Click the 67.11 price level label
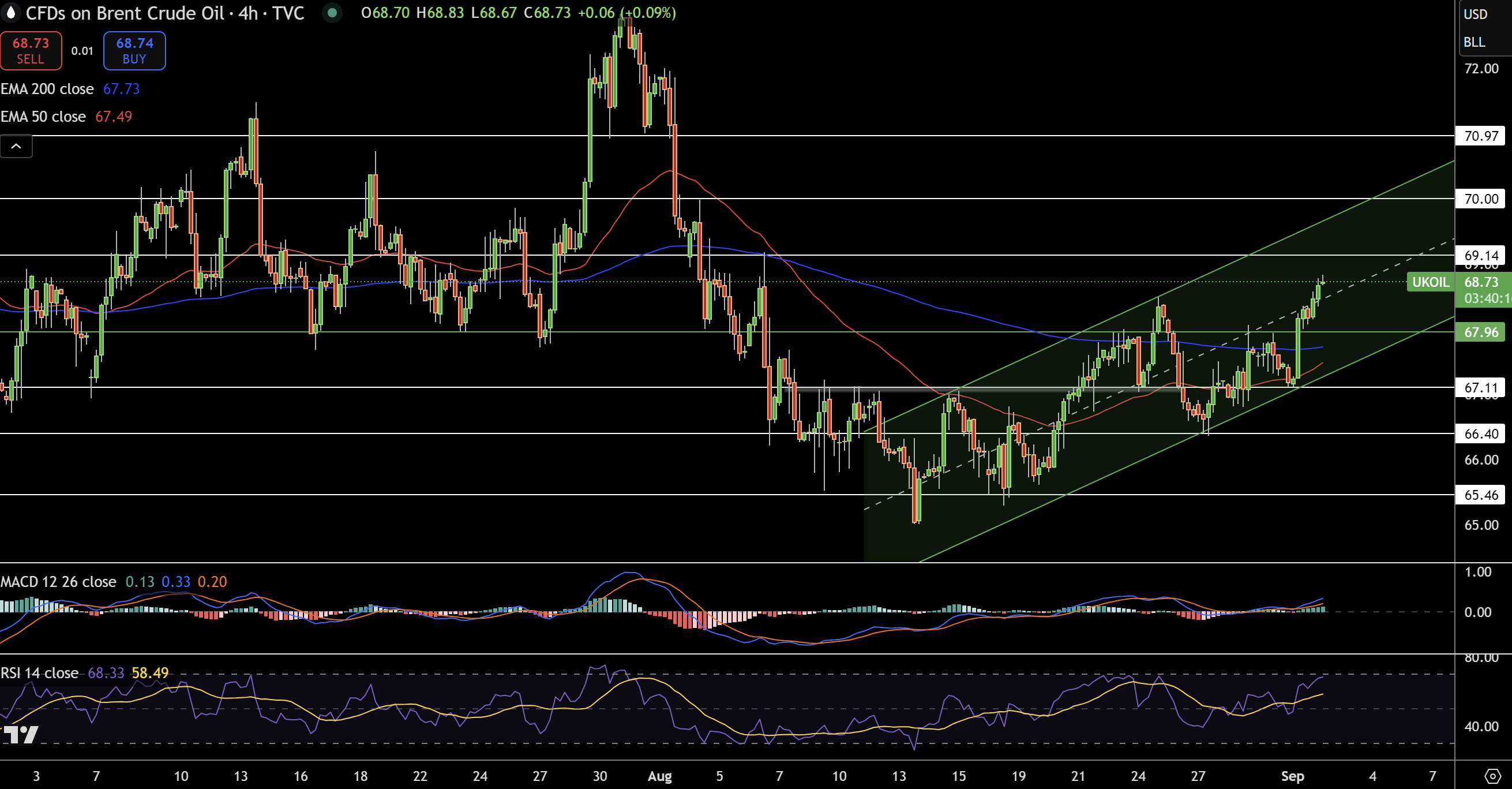The height and width of the screenshot is (789, 1512). [x=1481, y=387]
